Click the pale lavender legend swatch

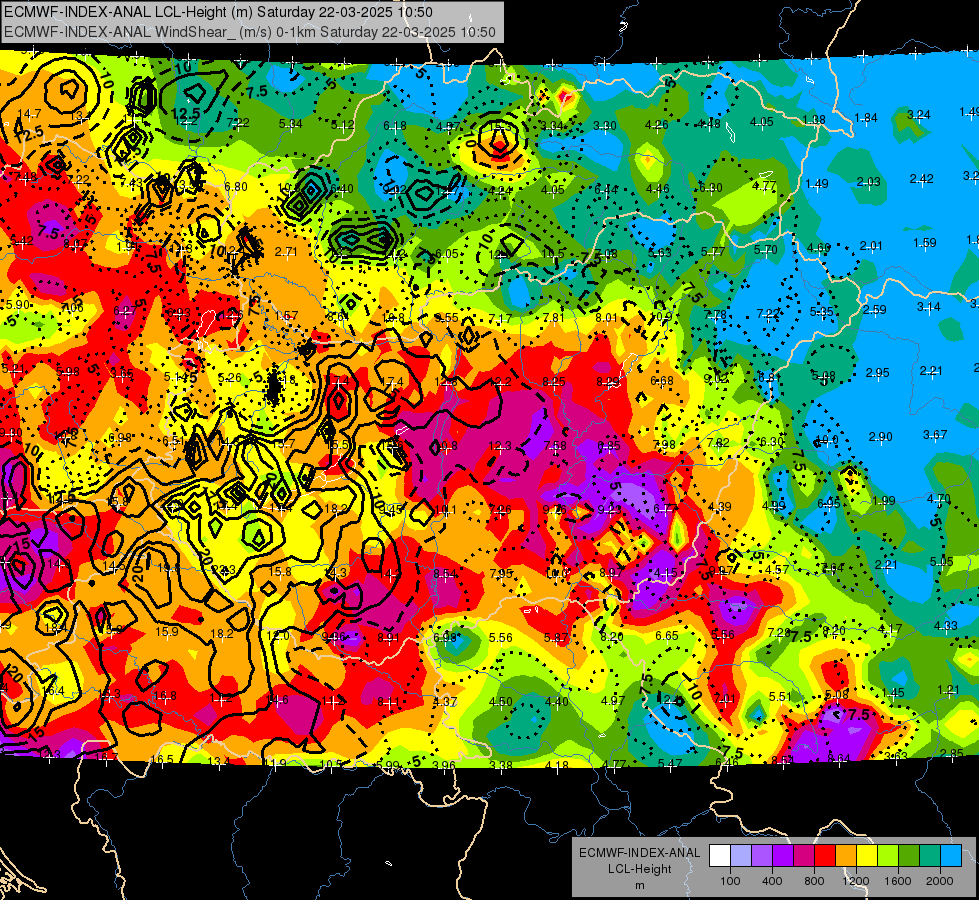point(741,856)
